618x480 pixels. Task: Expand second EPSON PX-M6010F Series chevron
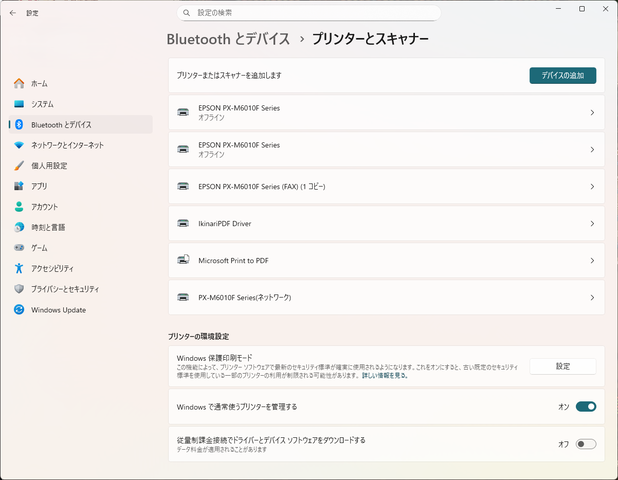(x=592, y=150)
